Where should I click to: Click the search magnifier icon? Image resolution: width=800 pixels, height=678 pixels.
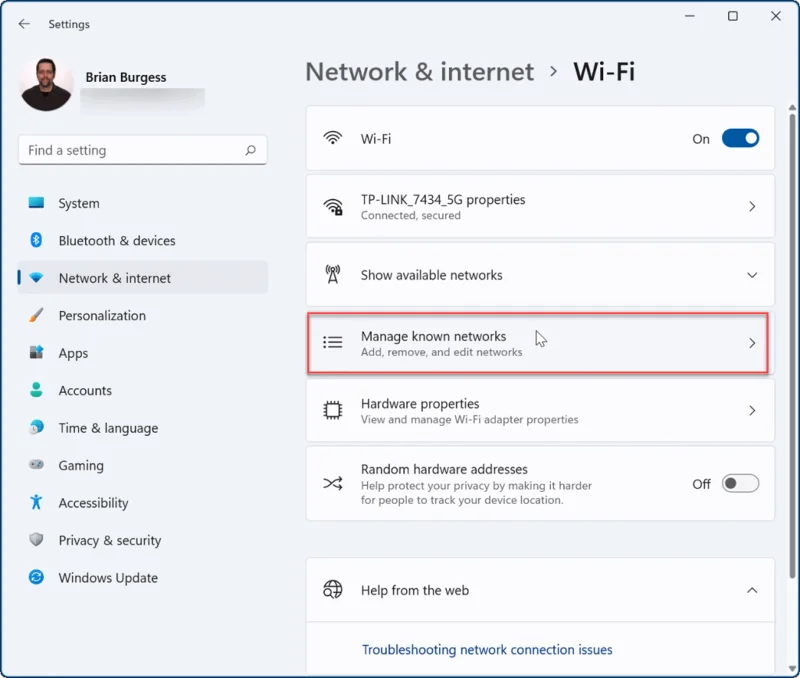click(x=251, y=150)
